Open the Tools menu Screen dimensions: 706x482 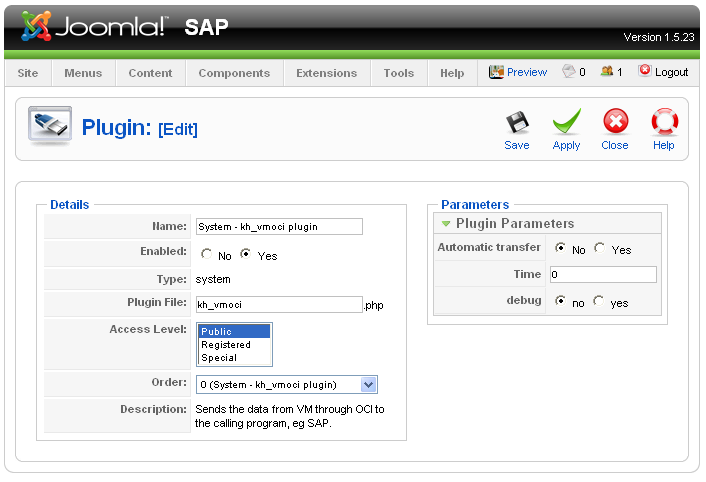coord(399,73)
